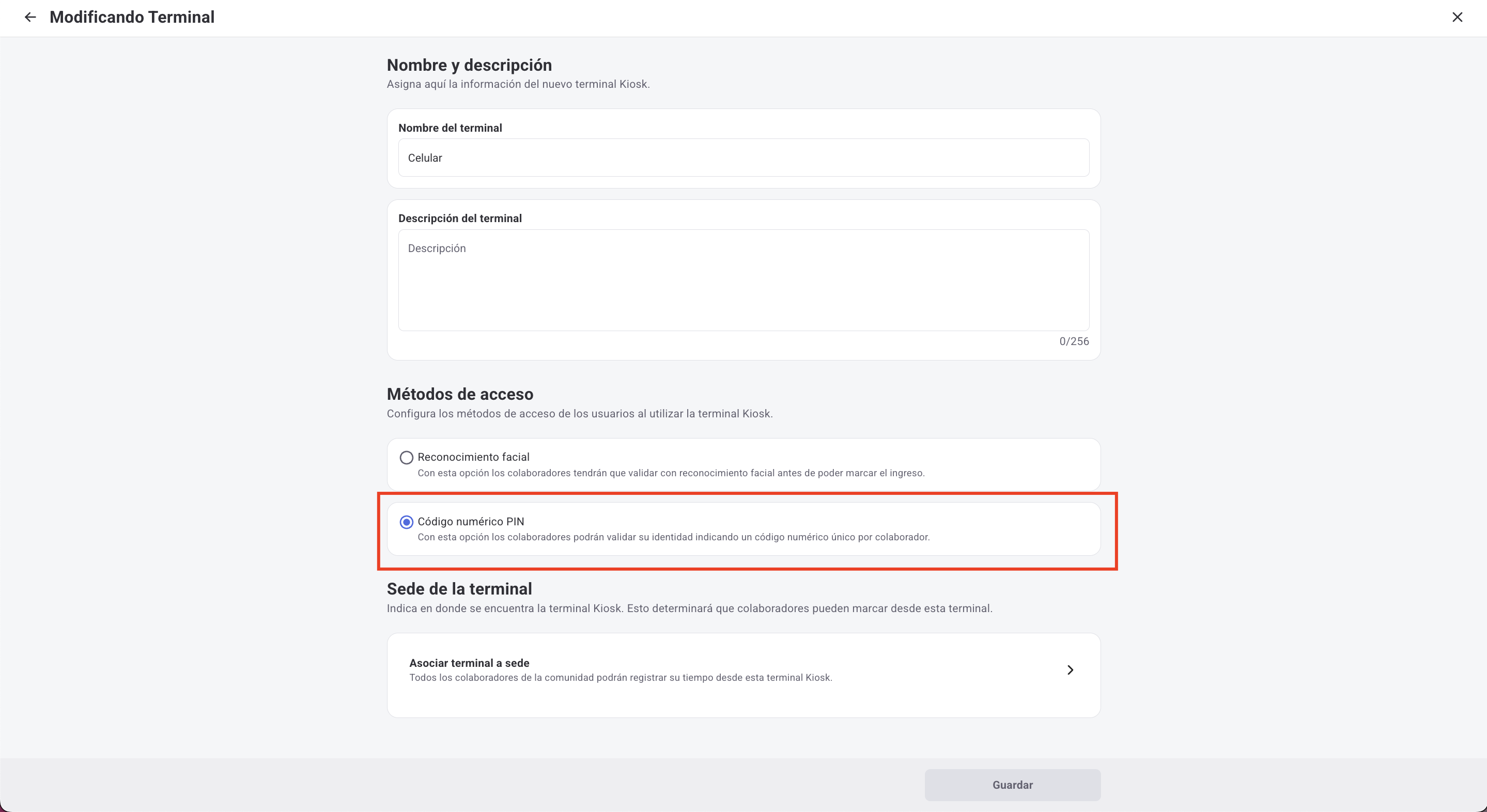
Task: Click the Guardar button
Action: [1012, 784]
